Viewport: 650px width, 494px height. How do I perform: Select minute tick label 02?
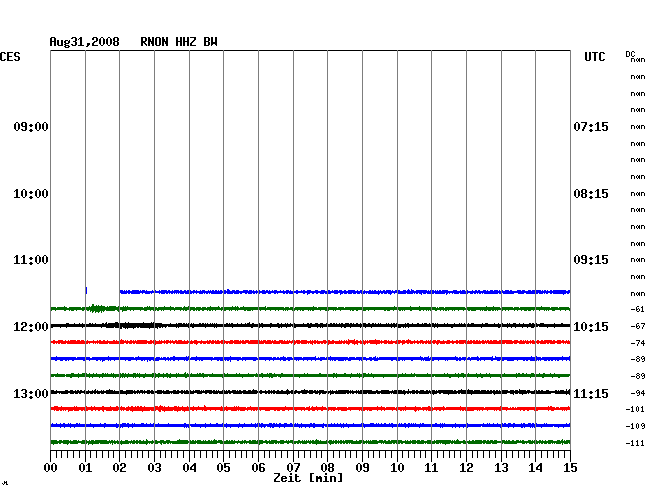(119, 468)
